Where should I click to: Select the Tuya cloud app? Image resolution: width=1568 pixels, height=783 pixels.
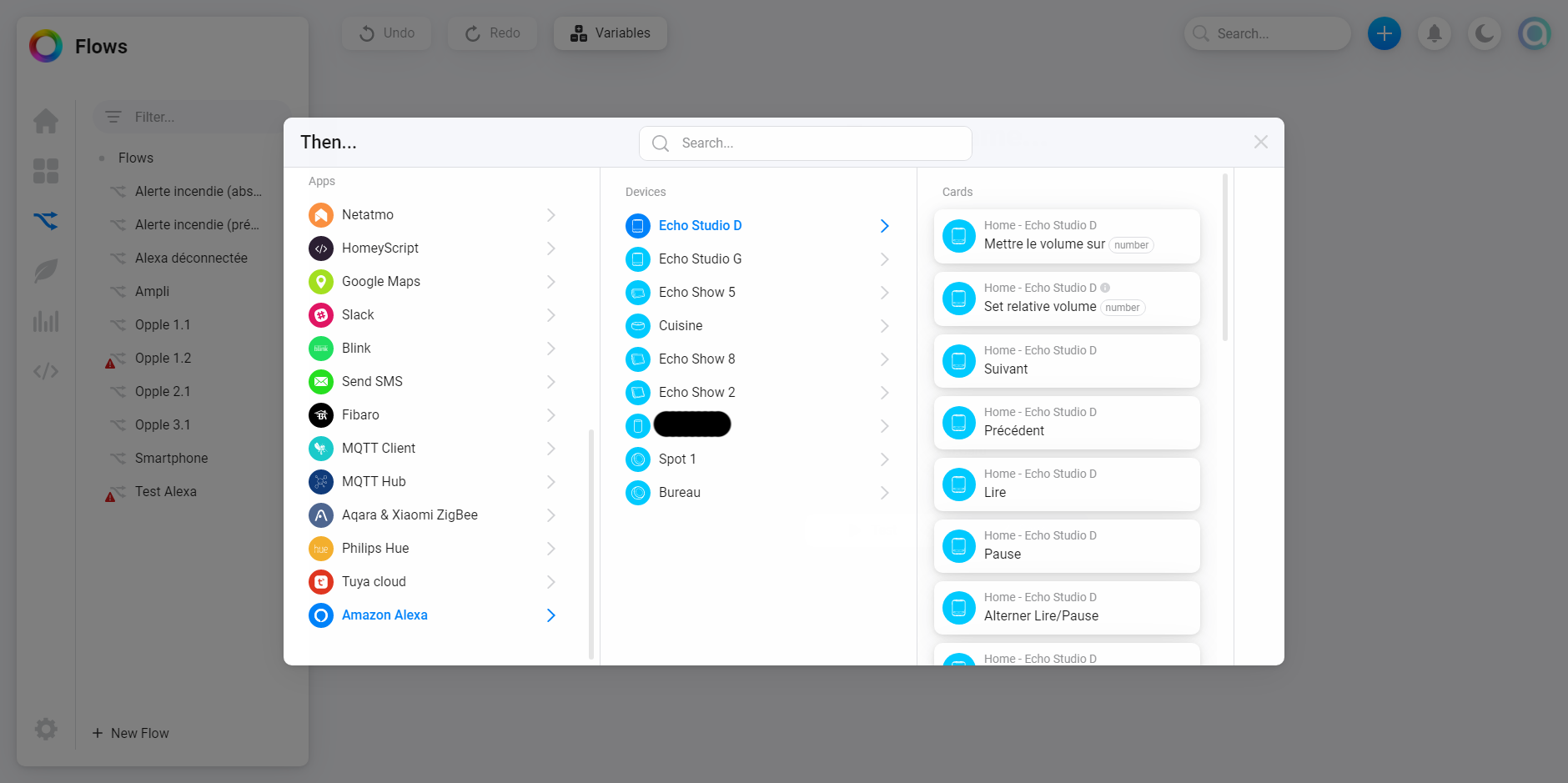[434, 582]
